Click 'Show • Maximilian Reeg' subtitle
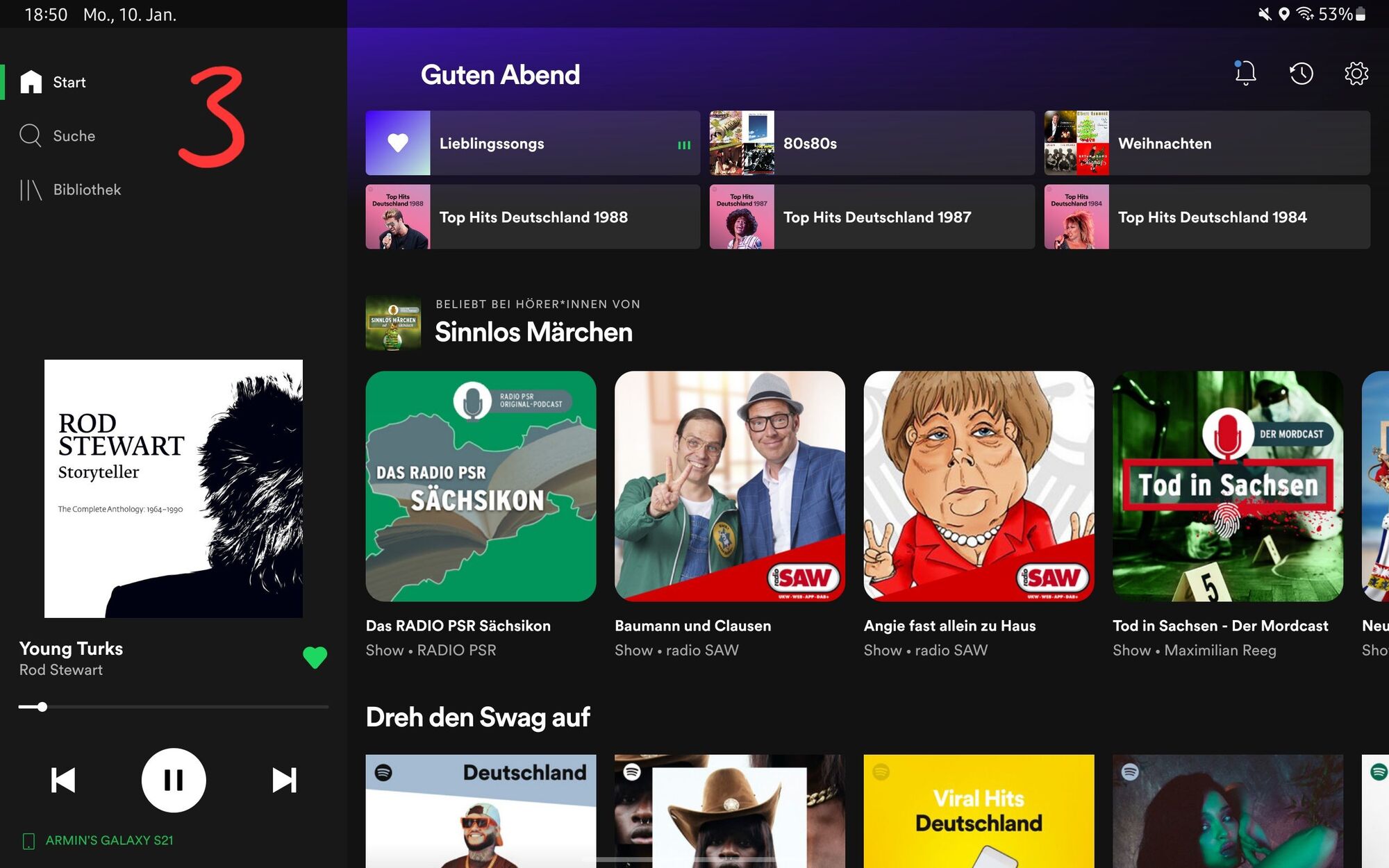 (1195, 651)
